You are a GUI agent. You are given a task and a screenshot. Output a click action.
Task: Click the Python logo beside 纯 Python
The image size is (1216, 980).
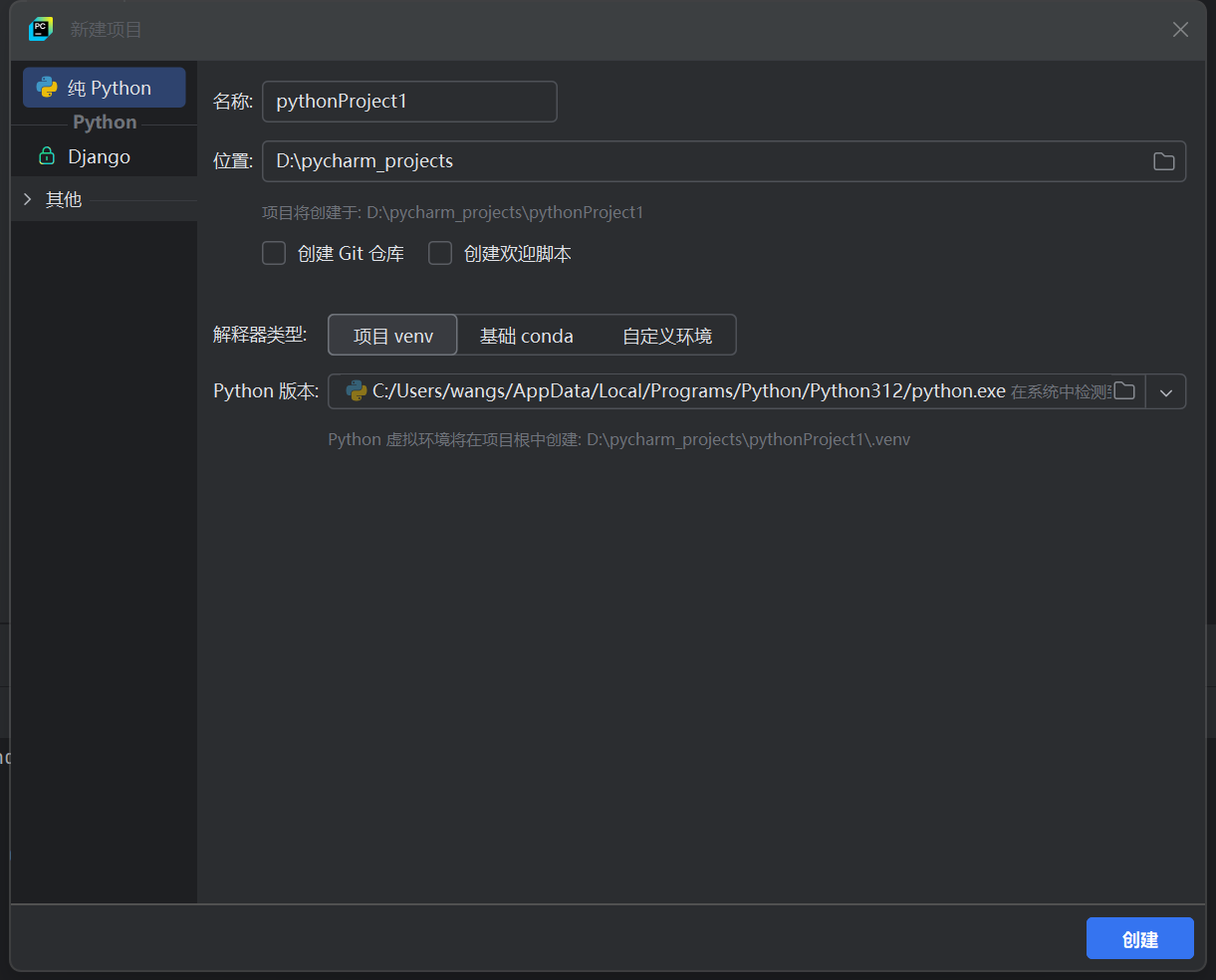47,88
